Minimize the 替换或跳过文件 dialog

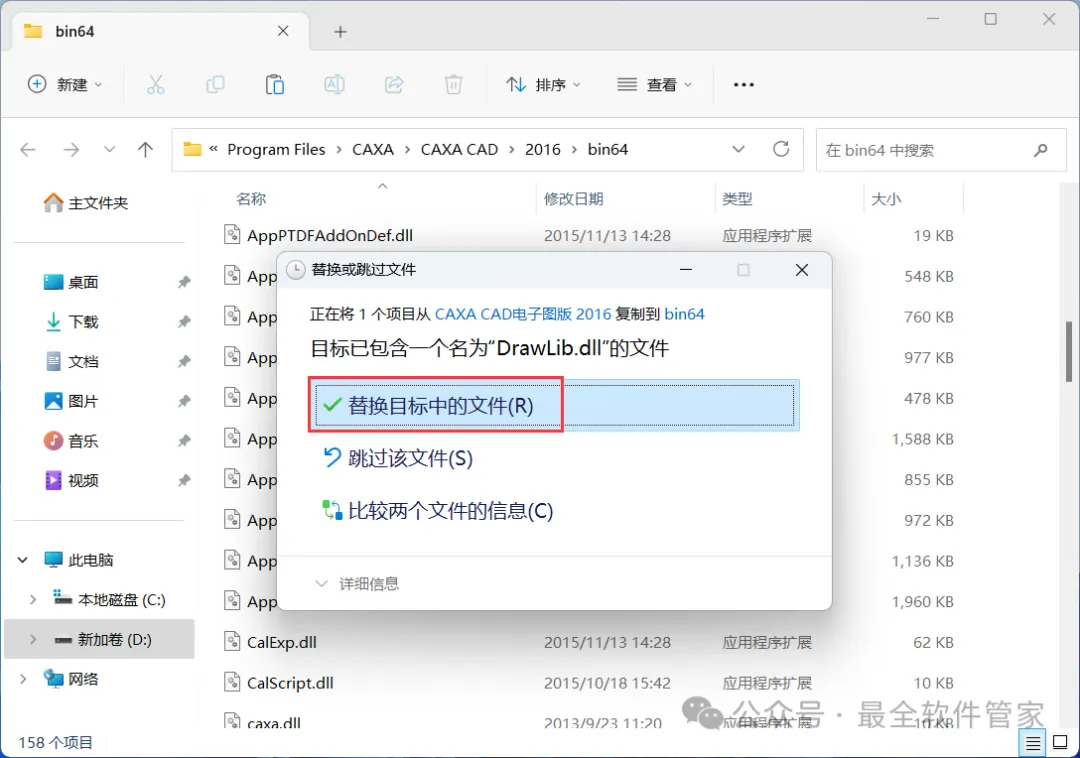(x=686, y=270)
